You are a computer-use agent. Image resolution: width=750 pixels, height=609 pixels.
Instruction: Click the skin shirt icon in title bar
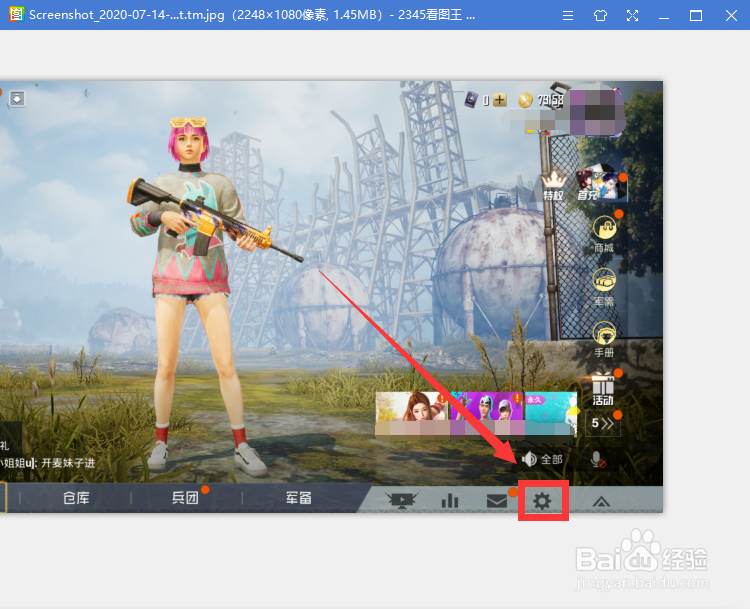[600, 15]
